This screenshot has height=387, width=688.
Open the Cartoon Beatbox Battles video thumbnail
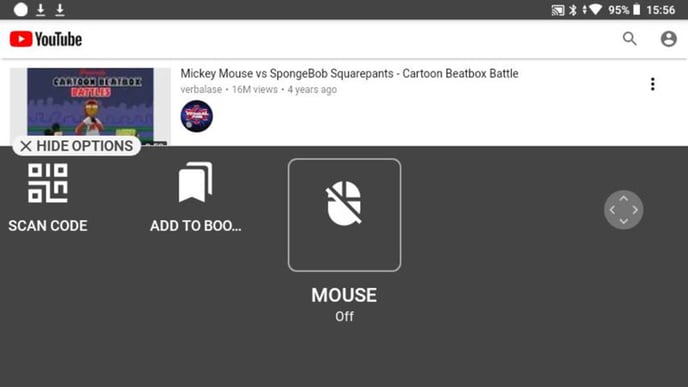pos(90,104)
